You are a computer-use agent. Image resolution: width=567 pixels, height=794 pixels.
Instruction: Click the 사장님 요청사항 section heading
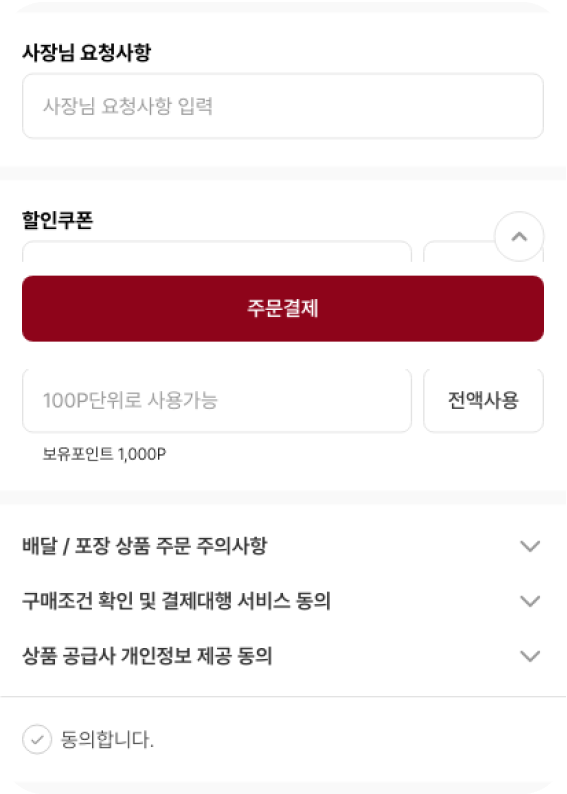point(87,52)
